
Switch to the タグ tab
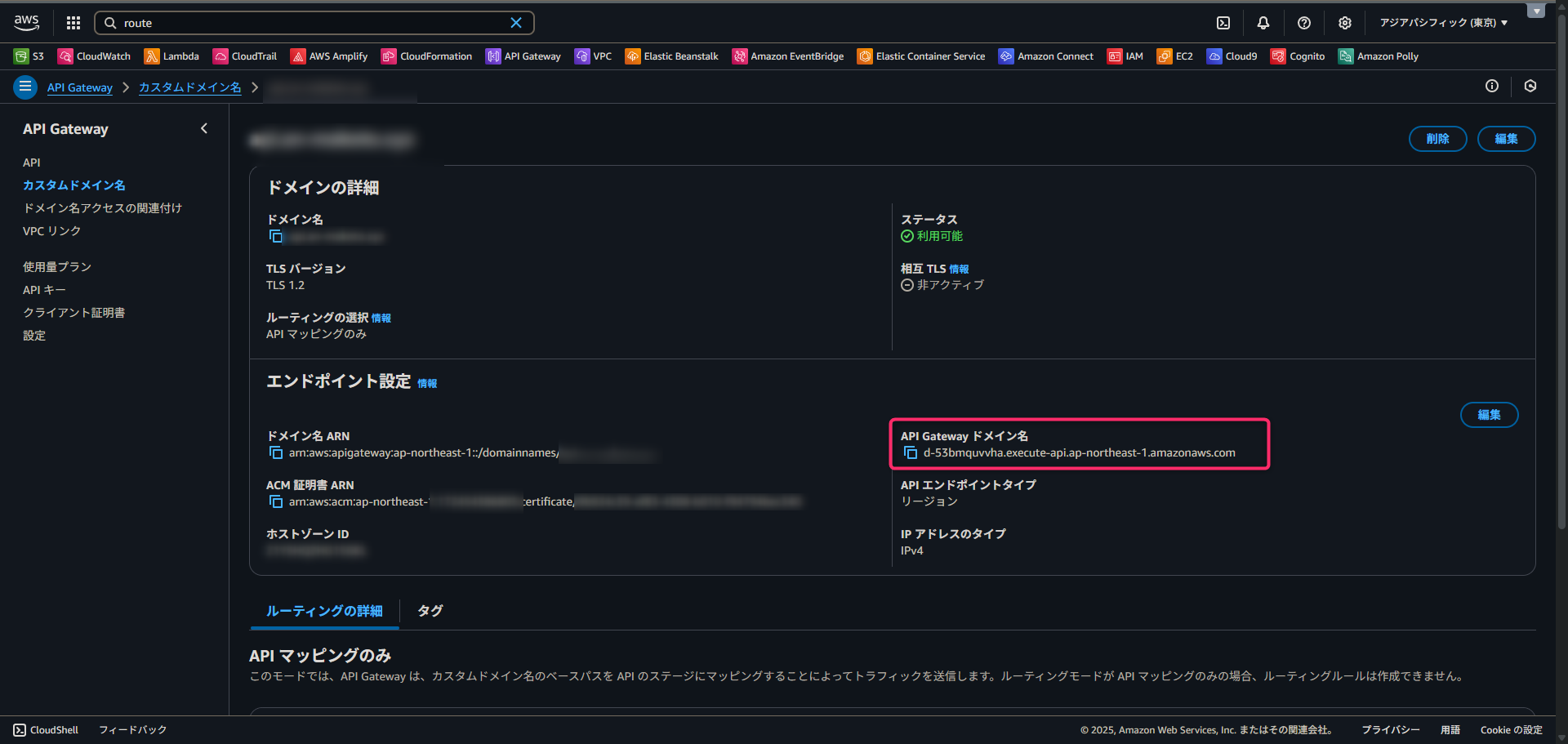coord(430,611)
